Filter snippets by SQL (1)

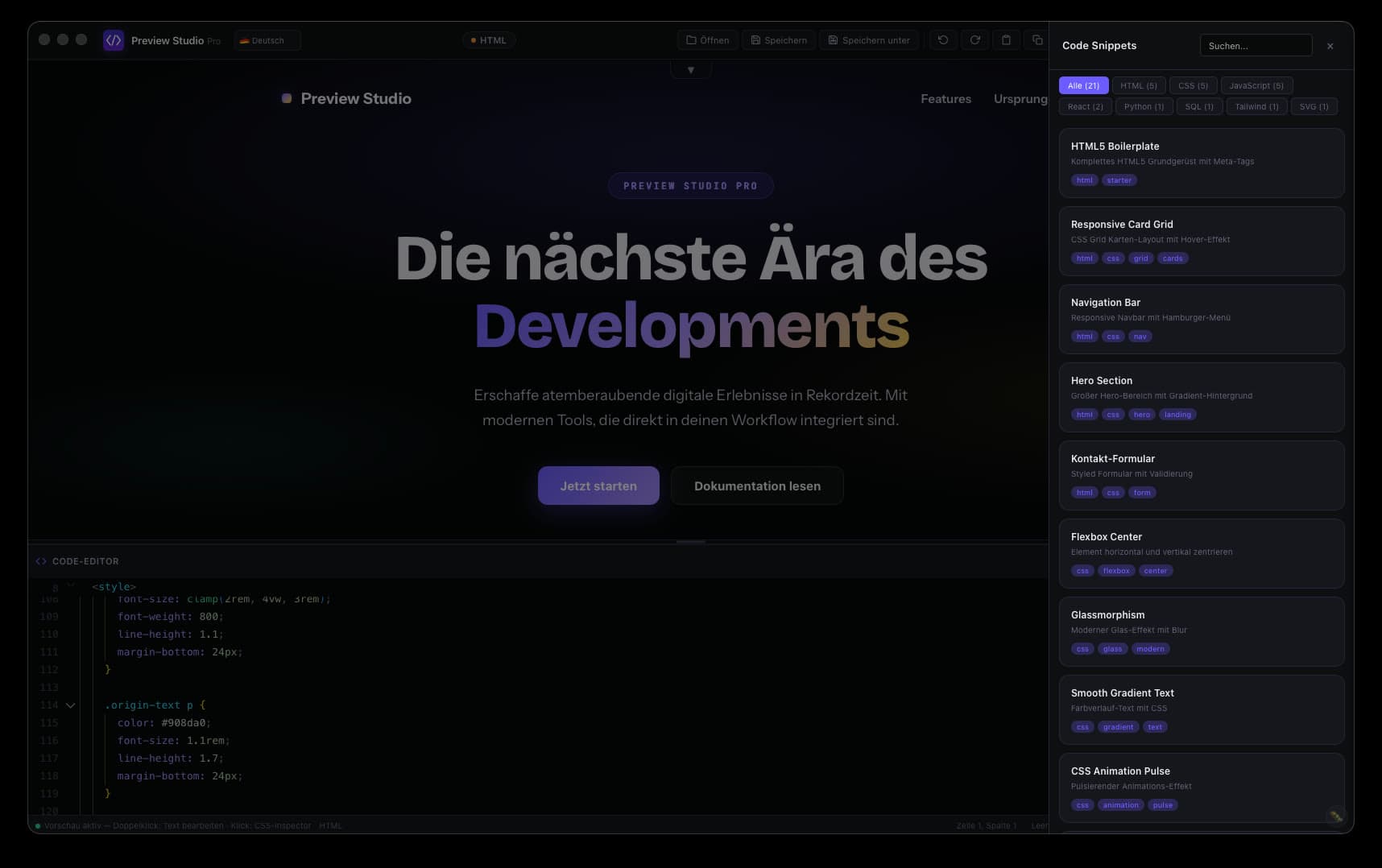[1199, 106]
